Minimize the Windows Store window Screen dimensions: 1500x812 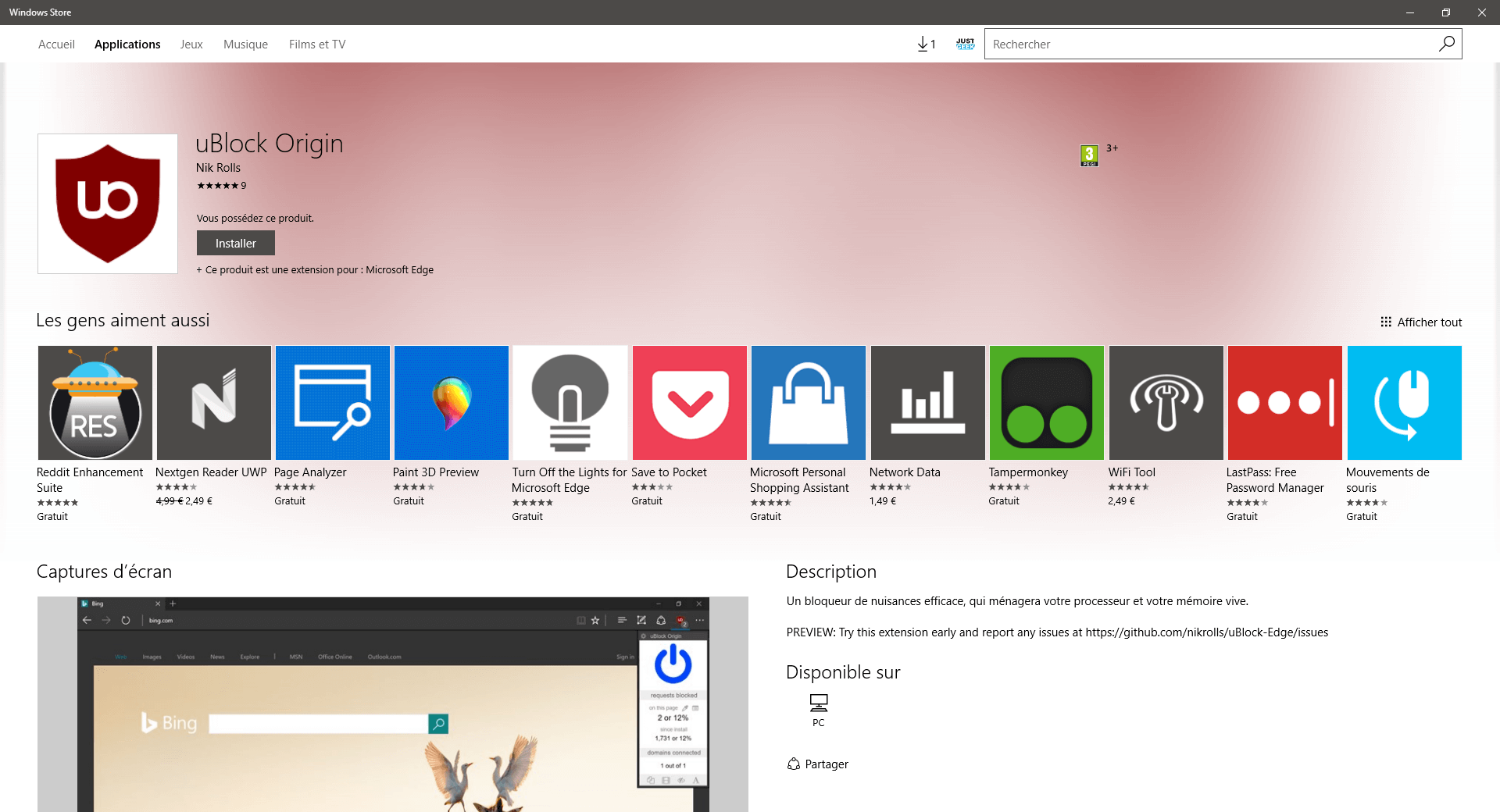(x=1410, y=12)
